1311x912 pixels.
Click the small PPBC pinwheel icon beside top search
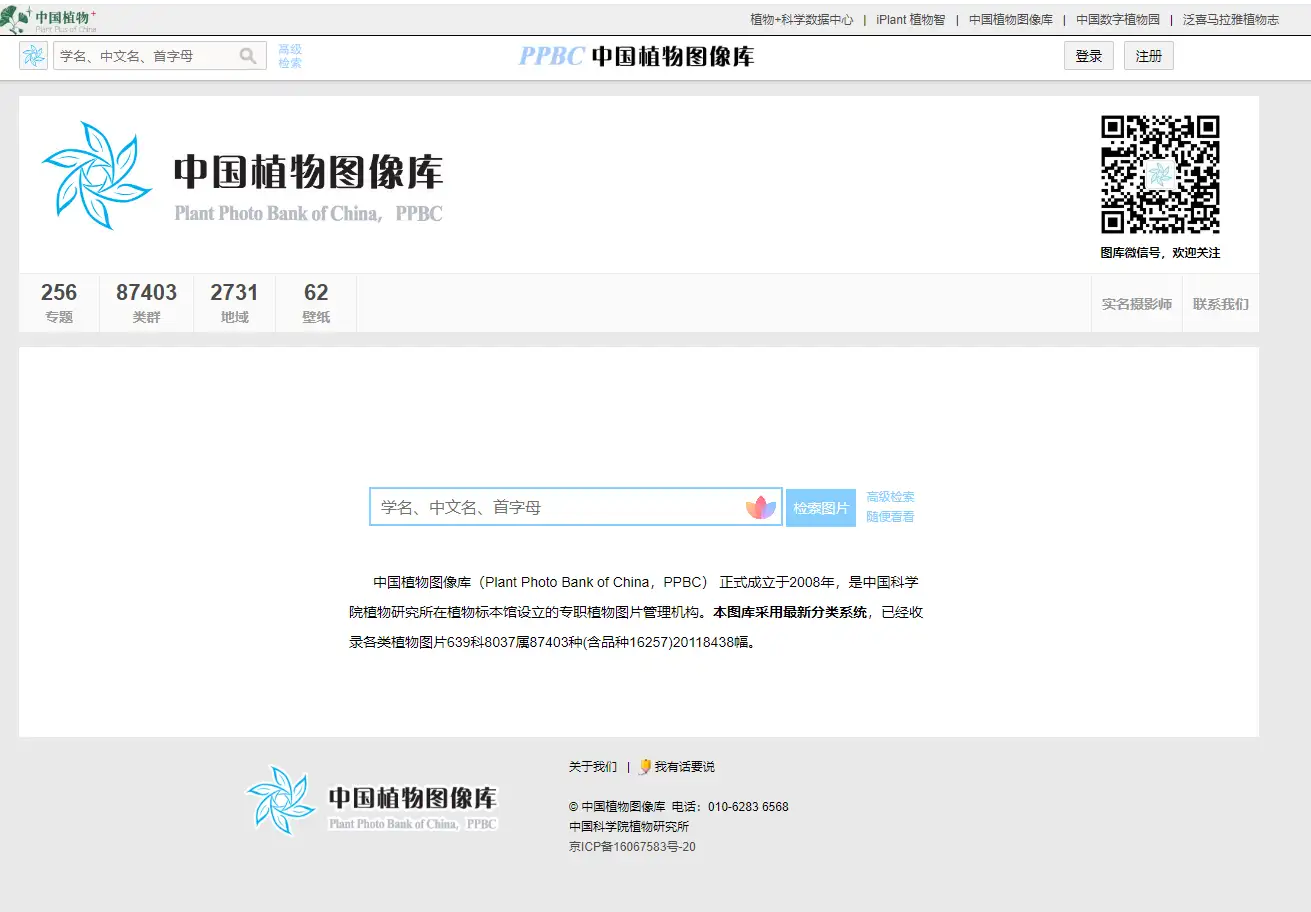pyautogui.click(x=33, y=56)
